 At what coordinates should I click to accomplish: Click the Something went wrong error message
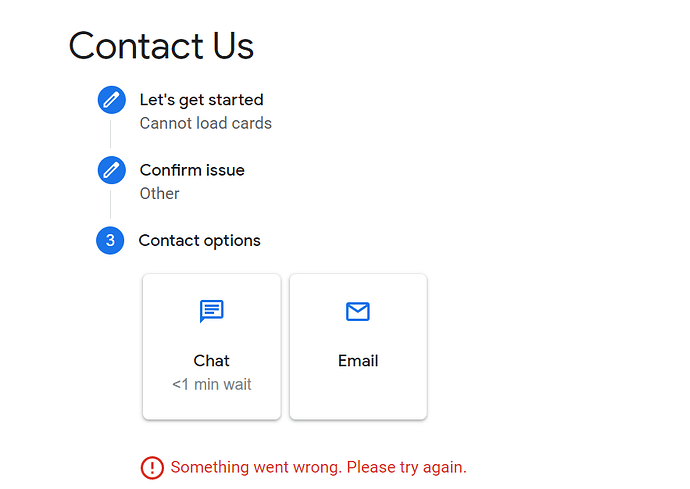(x=319, y=467)
